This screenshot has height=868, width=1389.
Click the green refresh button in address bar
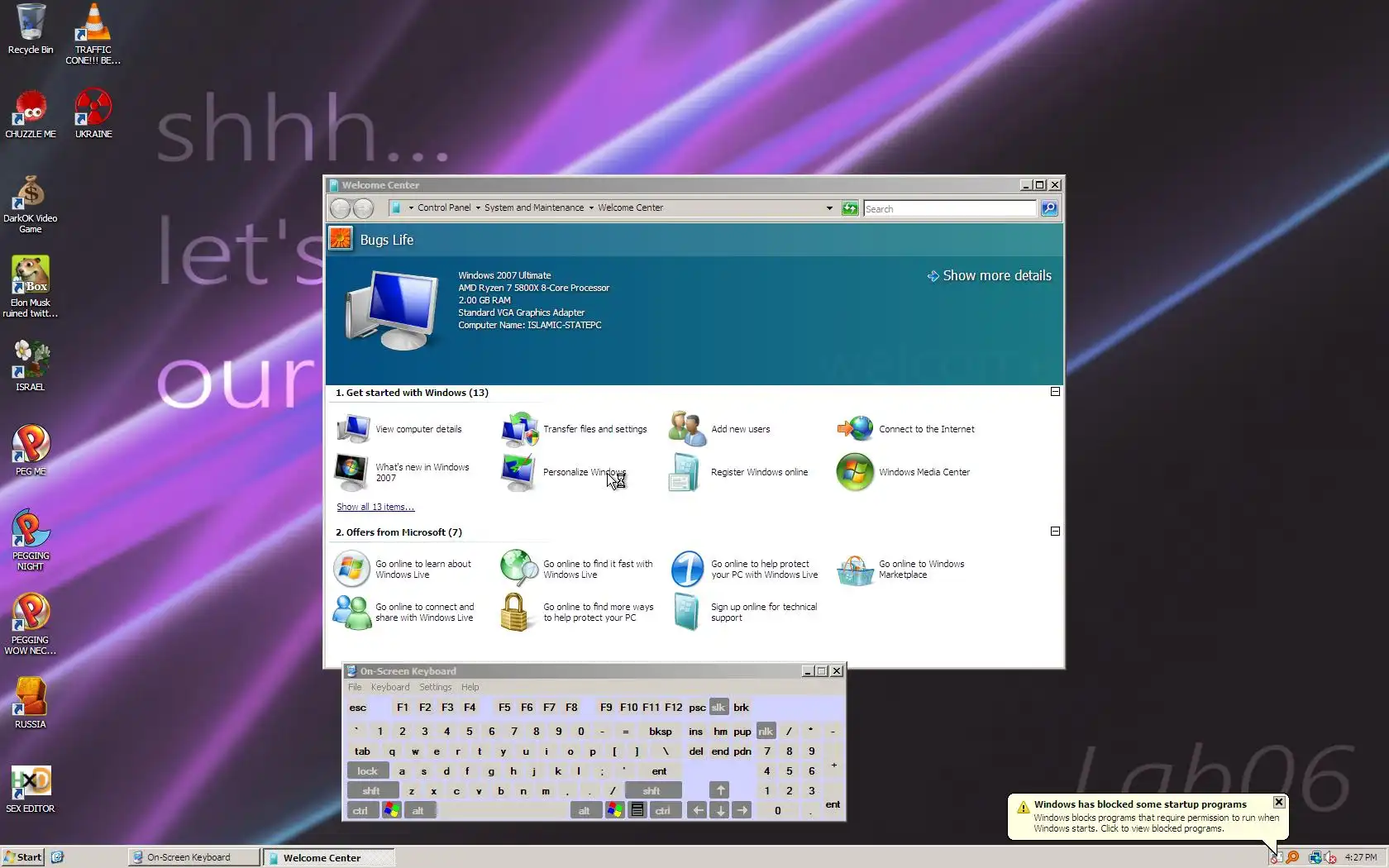[850, 208]
